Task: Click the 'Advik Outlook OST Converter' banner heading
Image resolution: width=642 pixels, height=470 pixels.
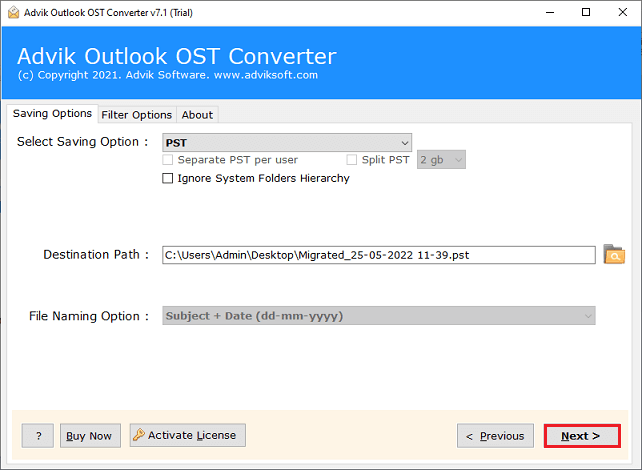Action: (x=177, y=56)
